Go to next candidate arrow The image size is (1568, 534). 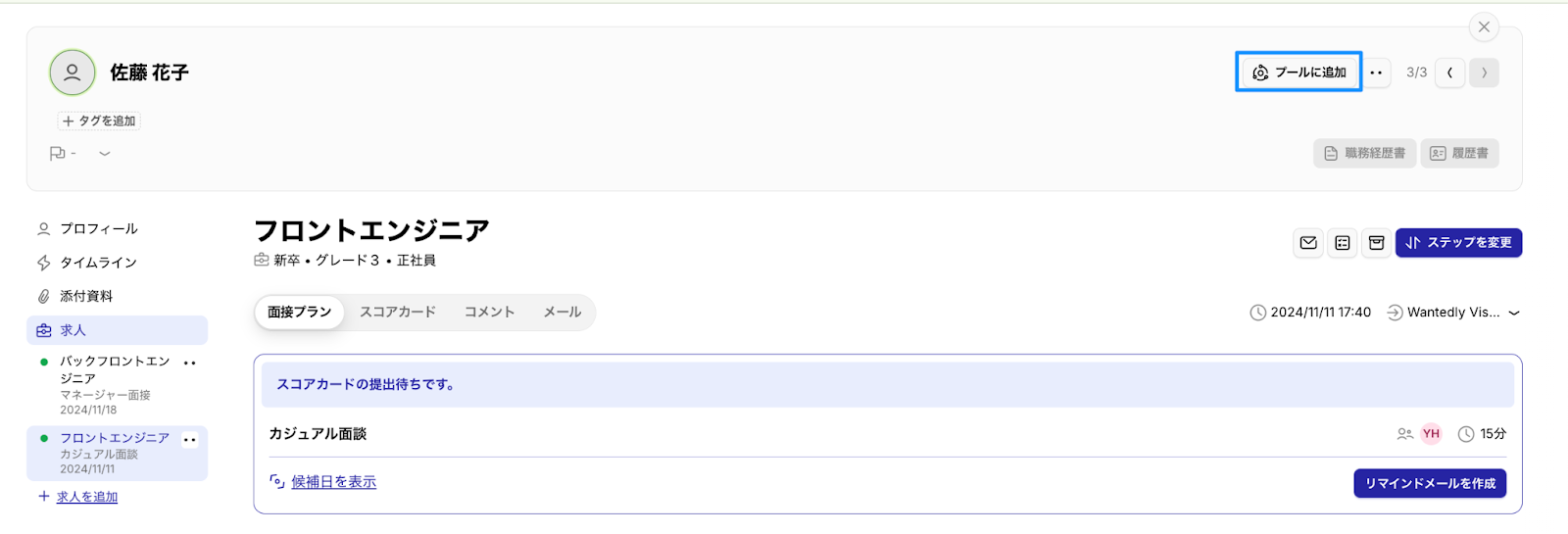(1484, 73)
